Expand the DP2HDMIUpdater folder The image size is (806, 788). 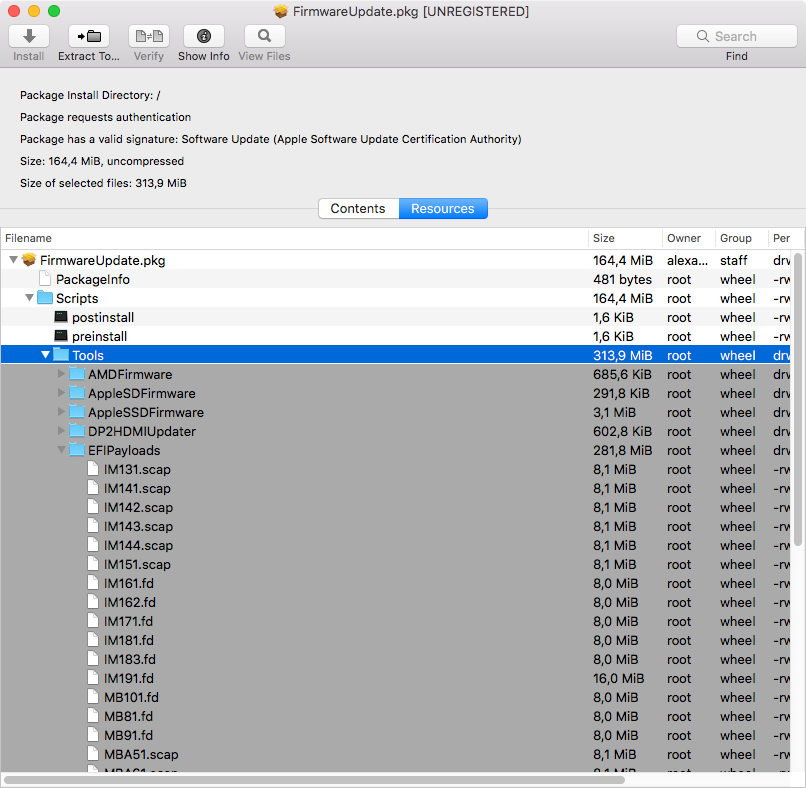(x=61, y=431)
